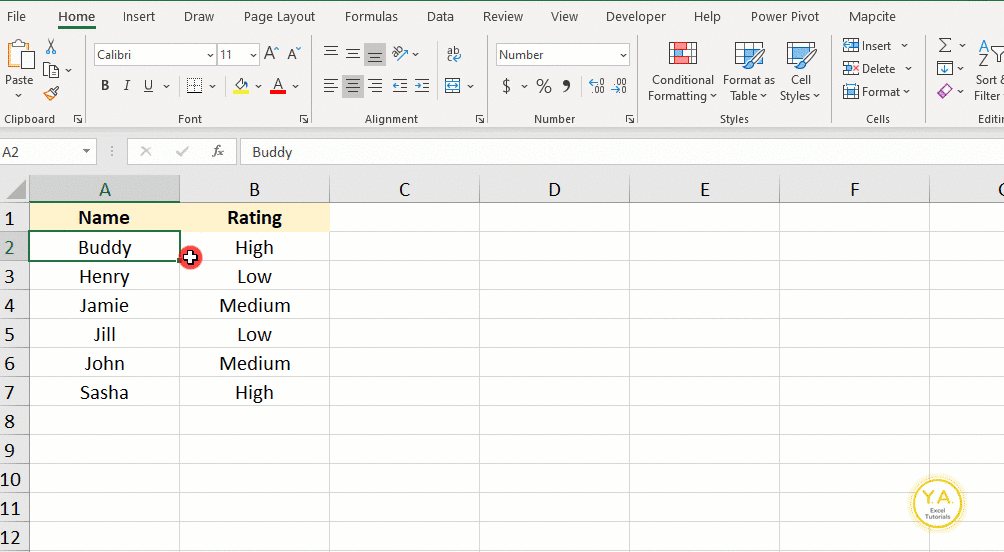Click the Insert Function fx icon
1004x552 pixels.
click(218, 152)
